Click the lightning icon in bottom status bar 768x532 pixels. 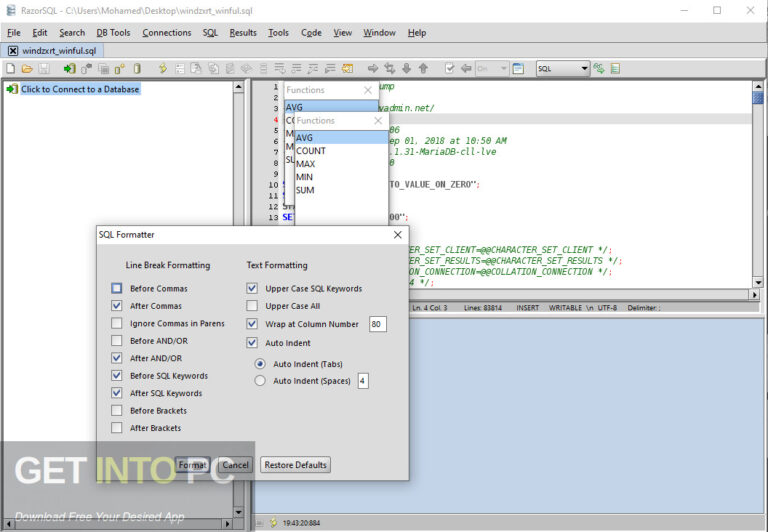coord(274,523)
